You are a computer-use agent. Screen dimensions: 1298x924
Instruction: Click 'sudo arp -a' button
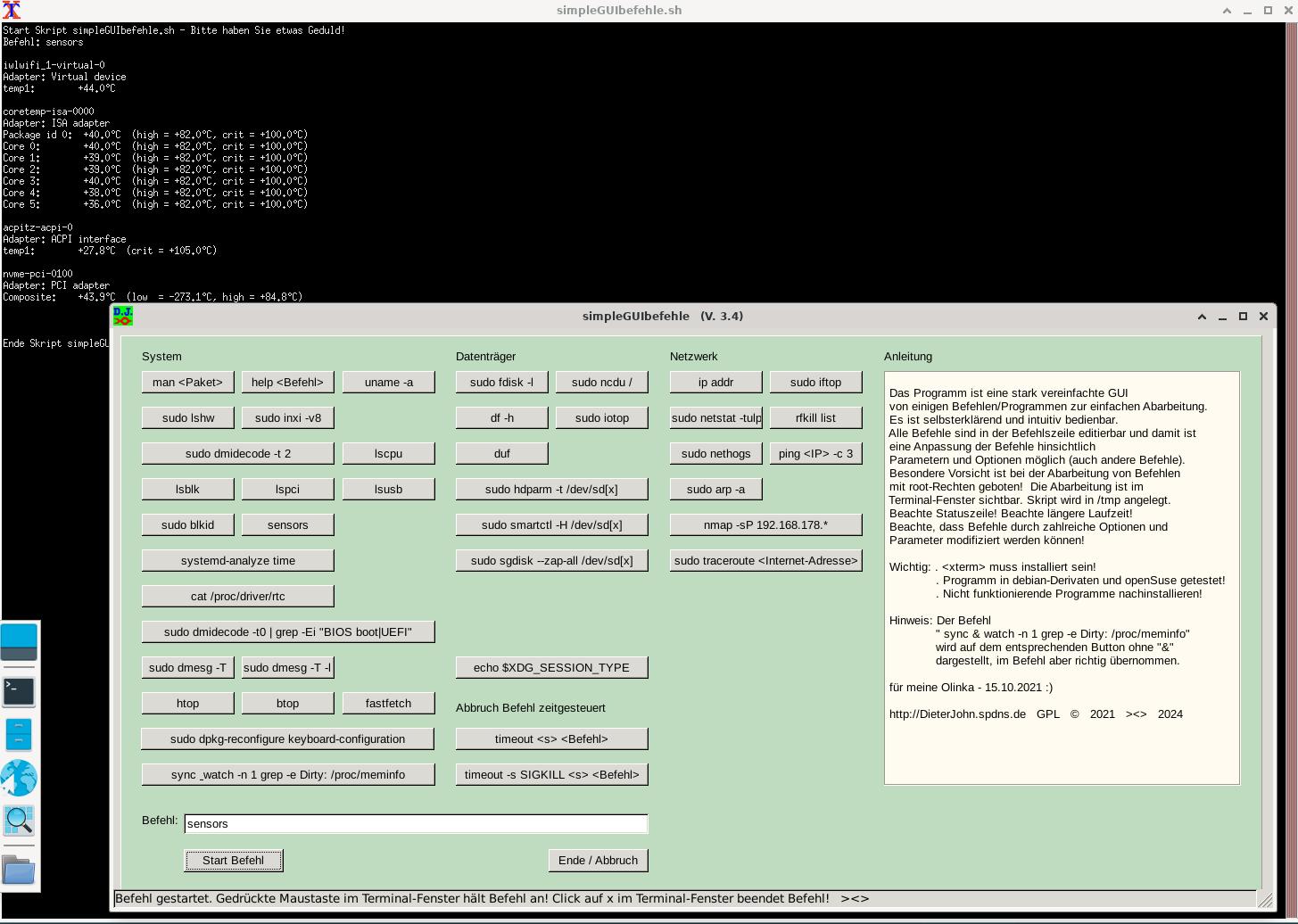pos(716,489)
